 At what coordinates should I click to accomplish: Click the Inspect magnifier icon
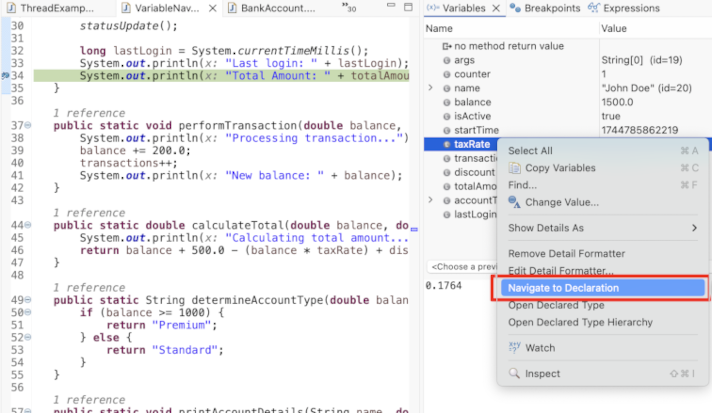(x=515, y=374)
